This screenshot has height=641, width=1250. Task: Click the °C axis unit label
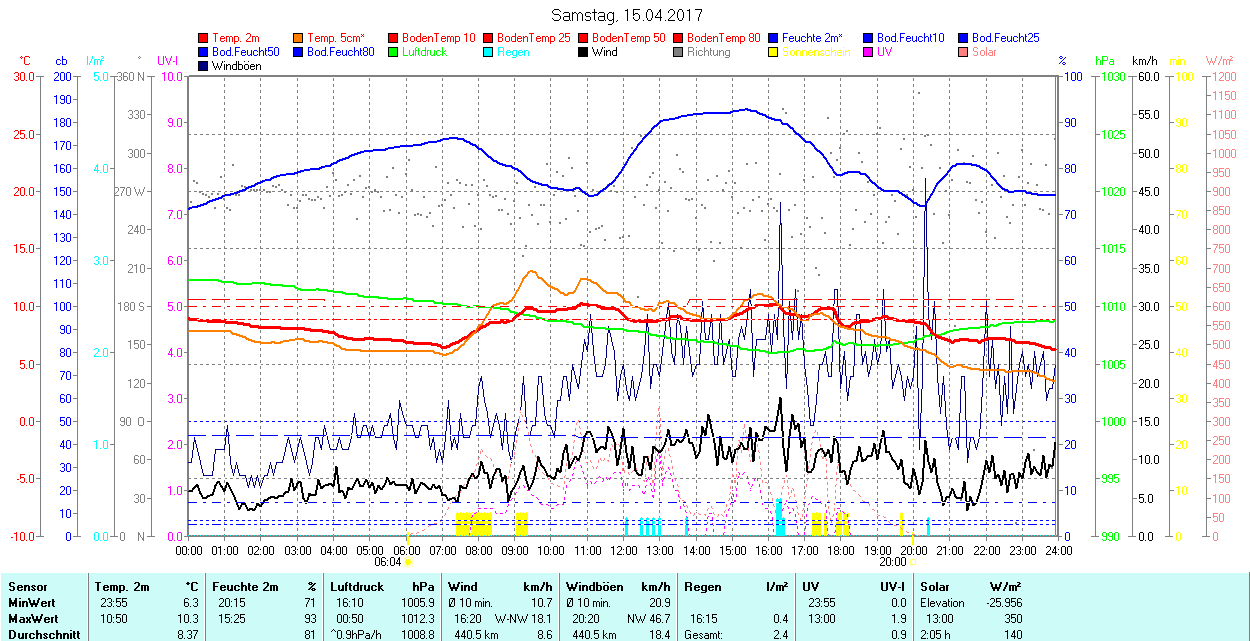click(25, 61)
